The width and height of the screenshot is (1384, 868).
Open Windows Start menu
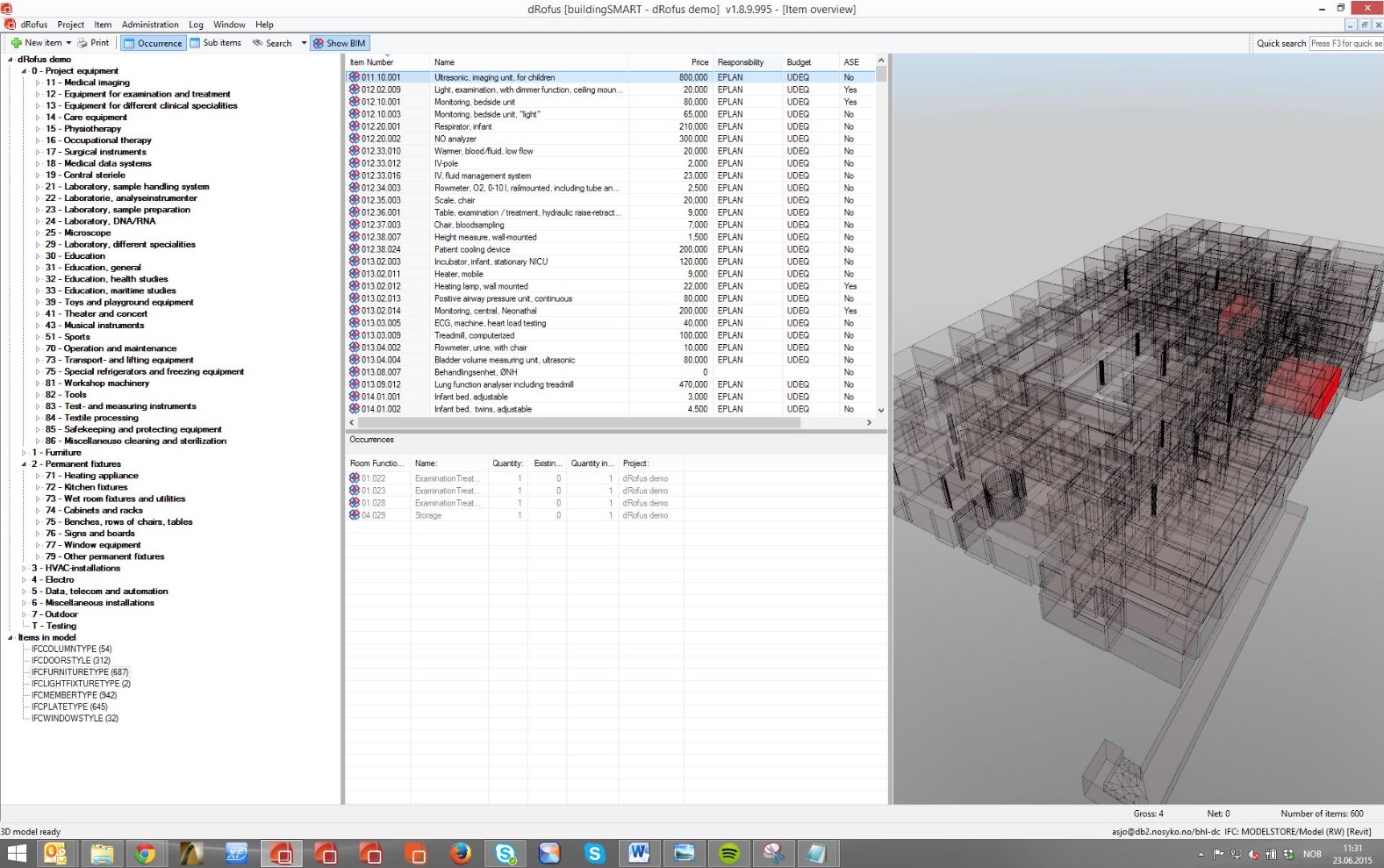point(17,853)
